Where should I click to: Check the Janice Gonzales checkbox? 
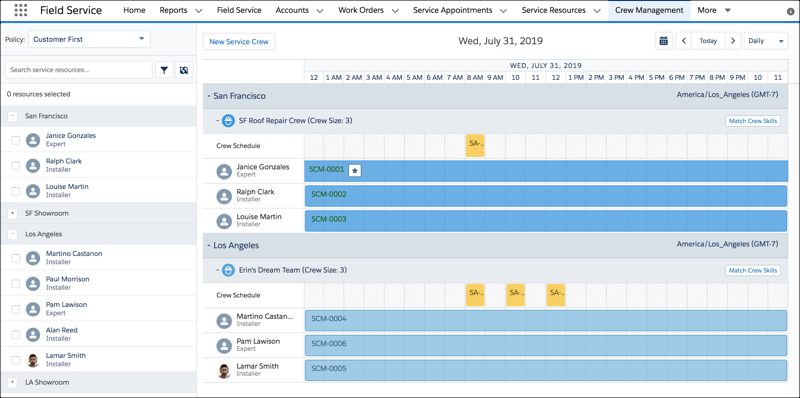(16, 140)
